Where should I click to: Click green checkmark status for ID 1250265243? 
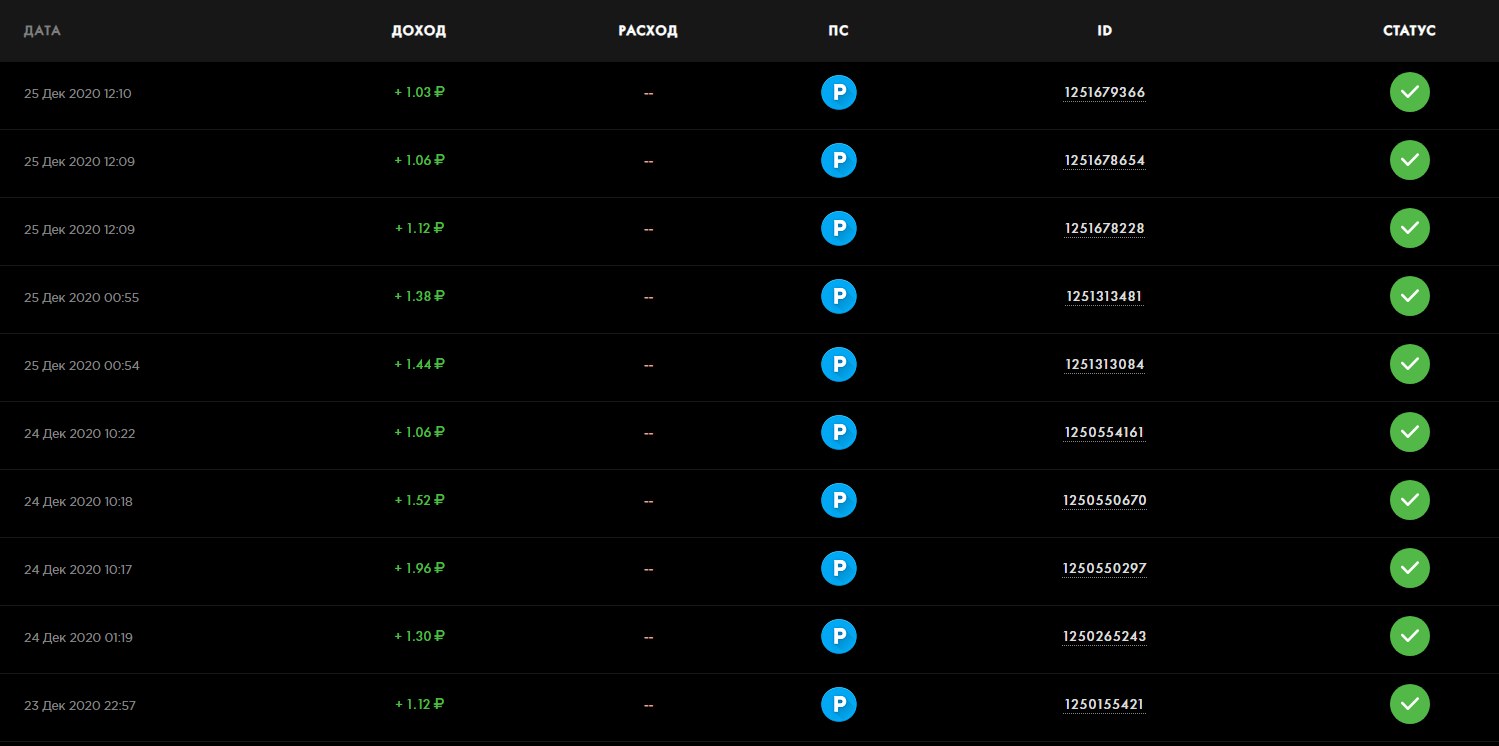point(1410,636)
